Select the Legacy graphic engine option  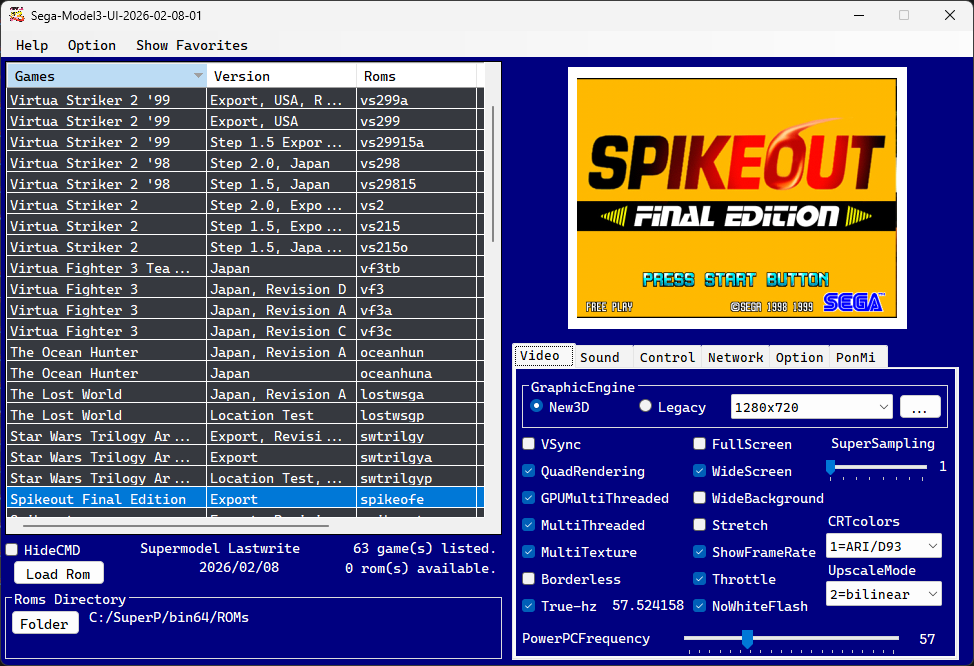pos(645,406)
